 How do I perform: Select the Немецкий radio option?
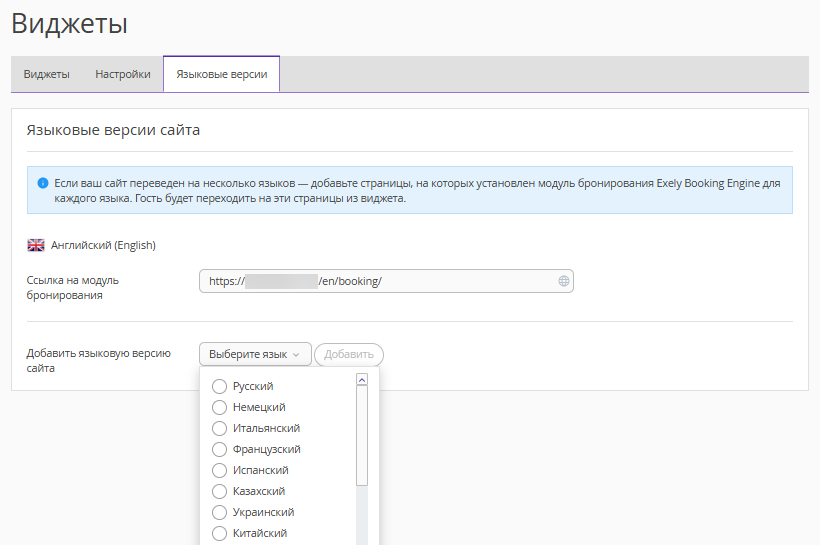(x=219, y=407)
